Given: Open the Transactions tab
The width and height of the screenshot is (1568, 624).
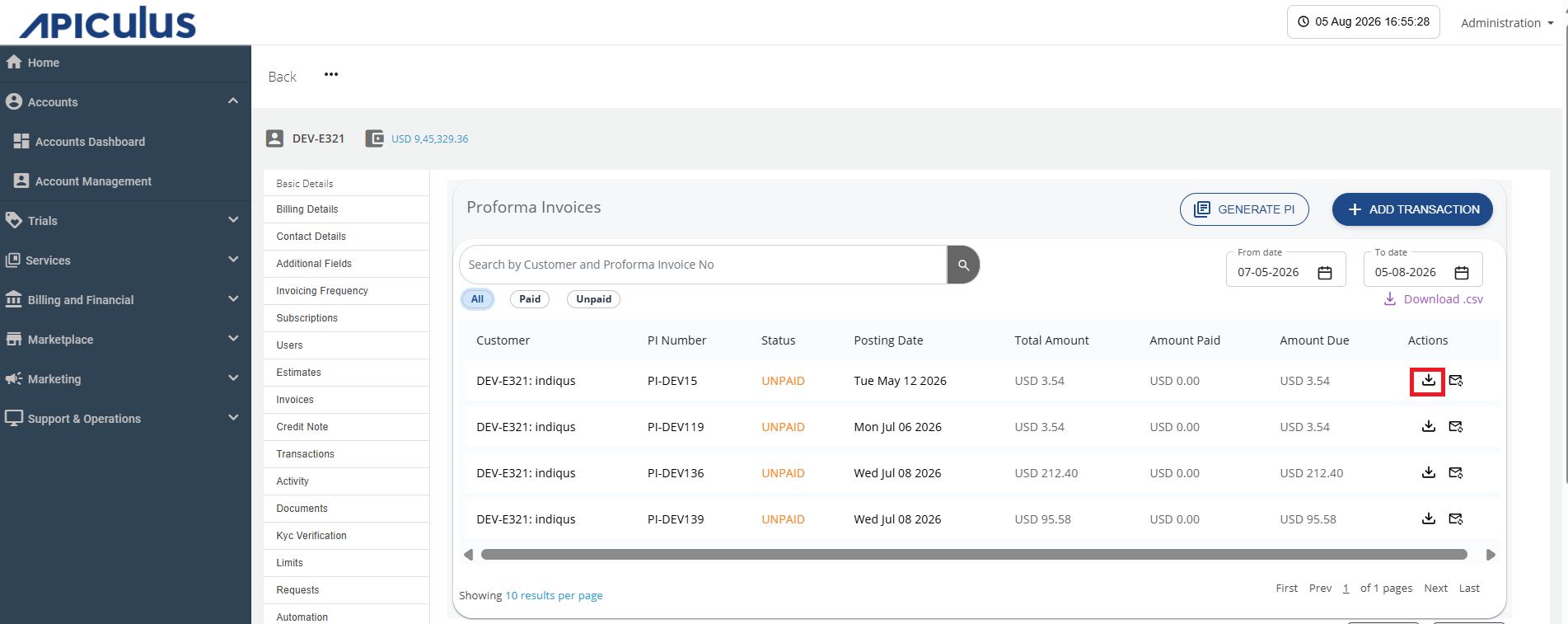Looking at the screenshot, I should pos(346,454).
